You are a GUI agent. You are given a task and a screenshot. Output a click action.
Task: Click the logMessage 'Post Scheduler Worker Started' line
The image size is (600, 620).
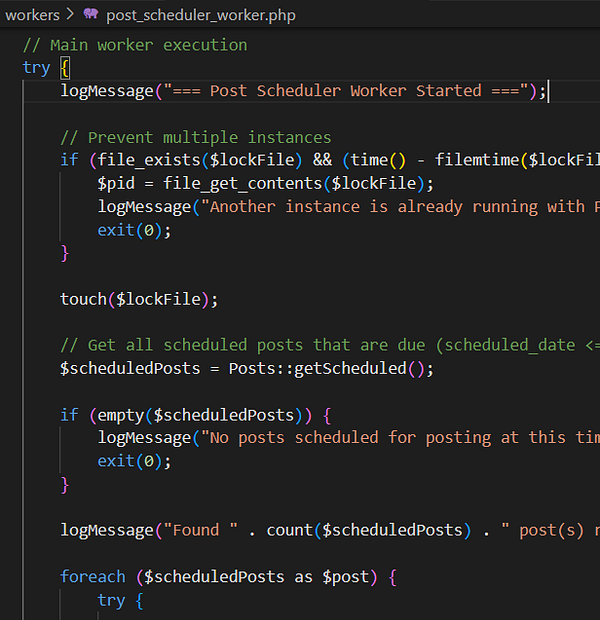(303, 91)
